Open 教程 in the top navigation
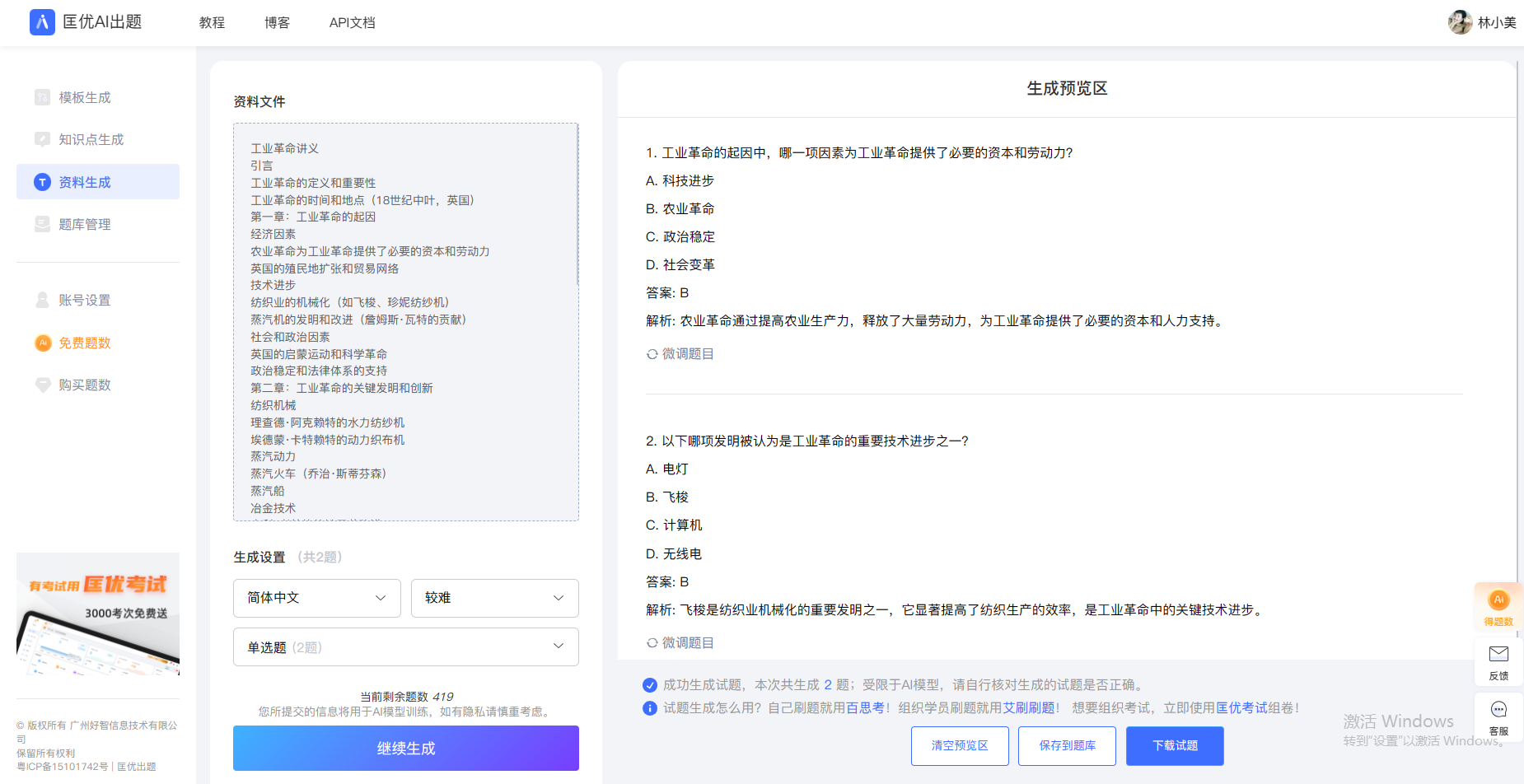 [x=212, y=23]
